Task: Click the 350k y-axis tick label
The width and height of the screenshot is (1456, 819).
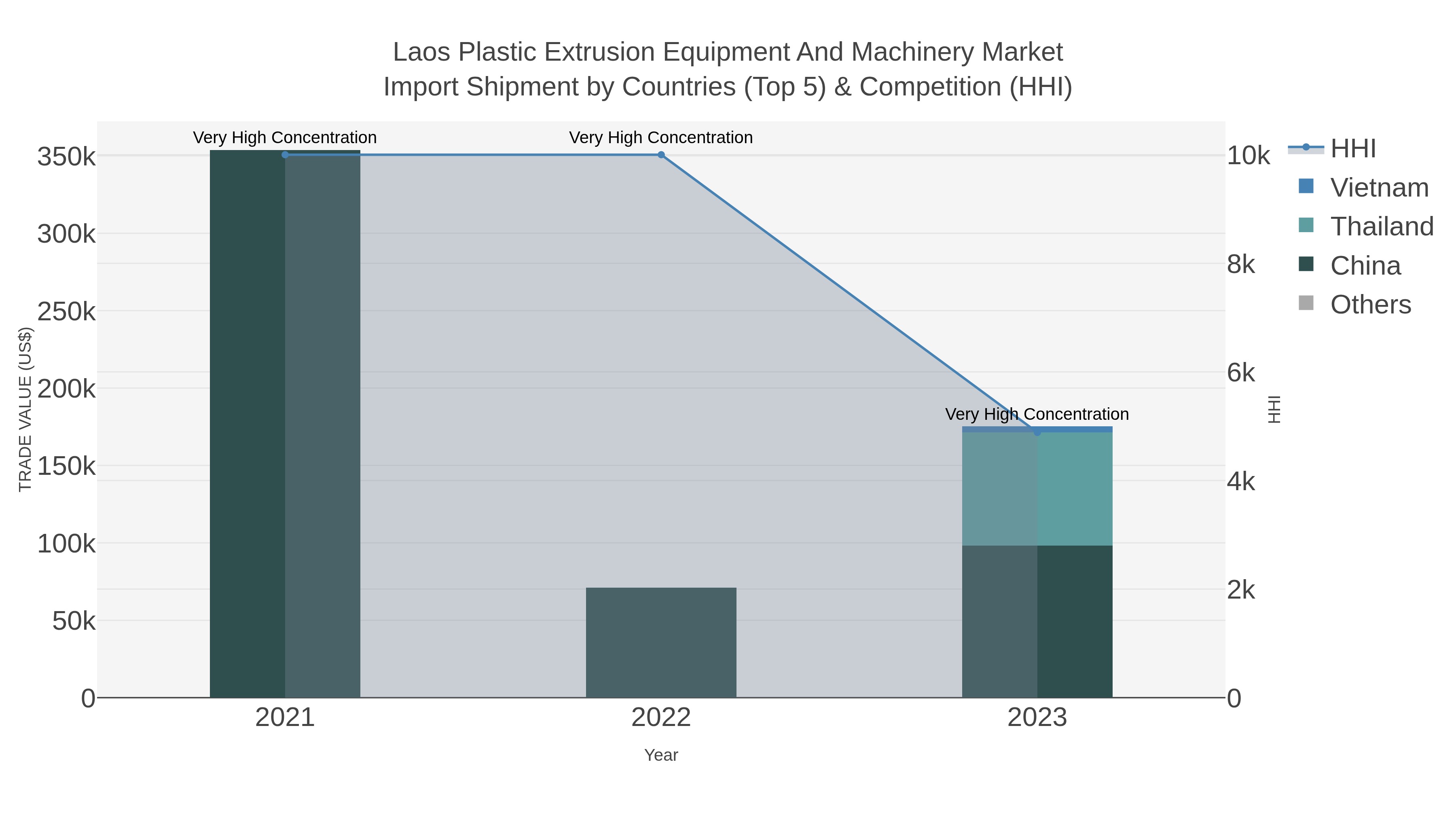Action: click(66, 157)
